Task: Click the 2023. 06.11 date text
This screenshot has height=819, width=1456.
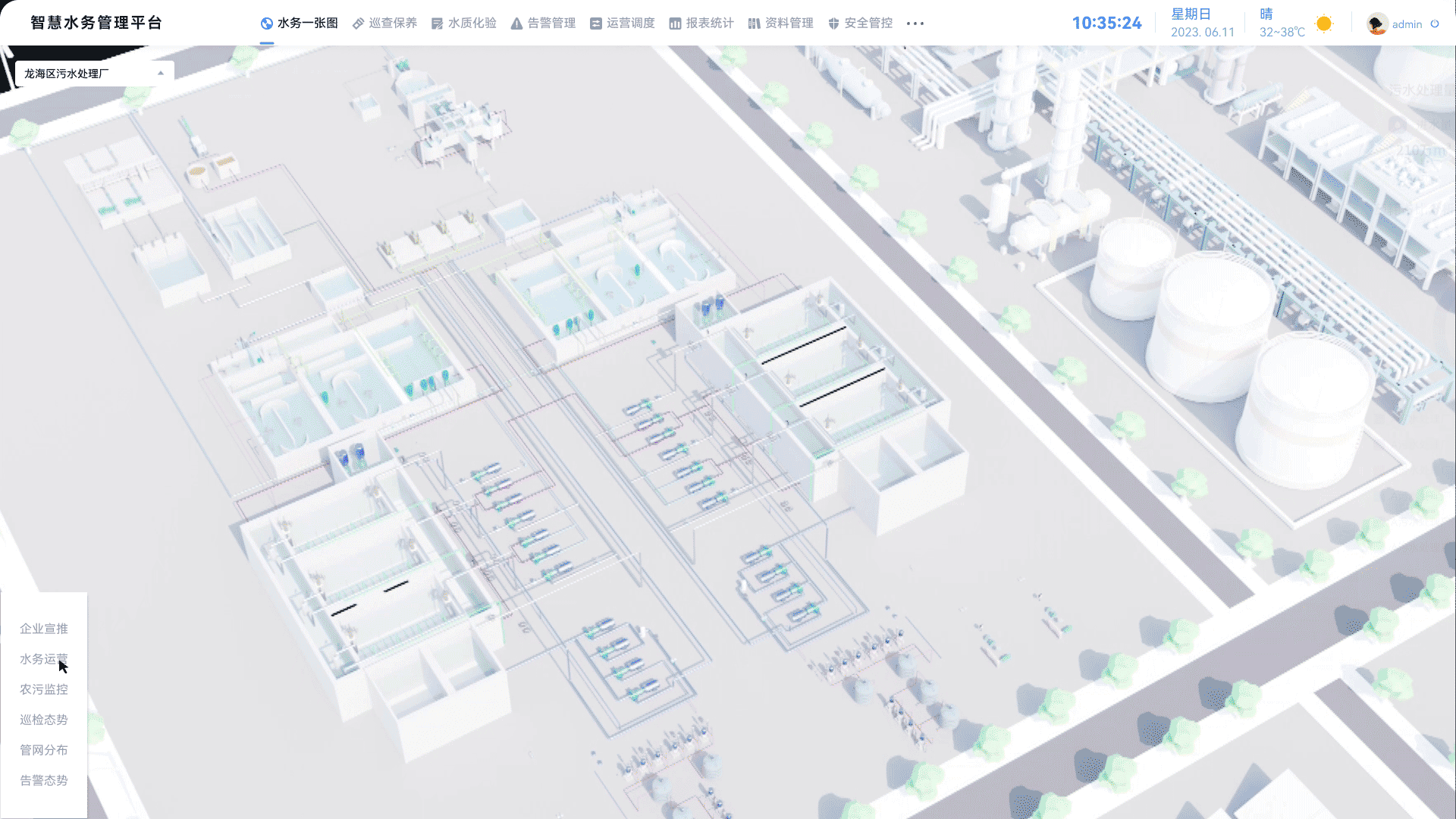Action: click(1203, 33)
